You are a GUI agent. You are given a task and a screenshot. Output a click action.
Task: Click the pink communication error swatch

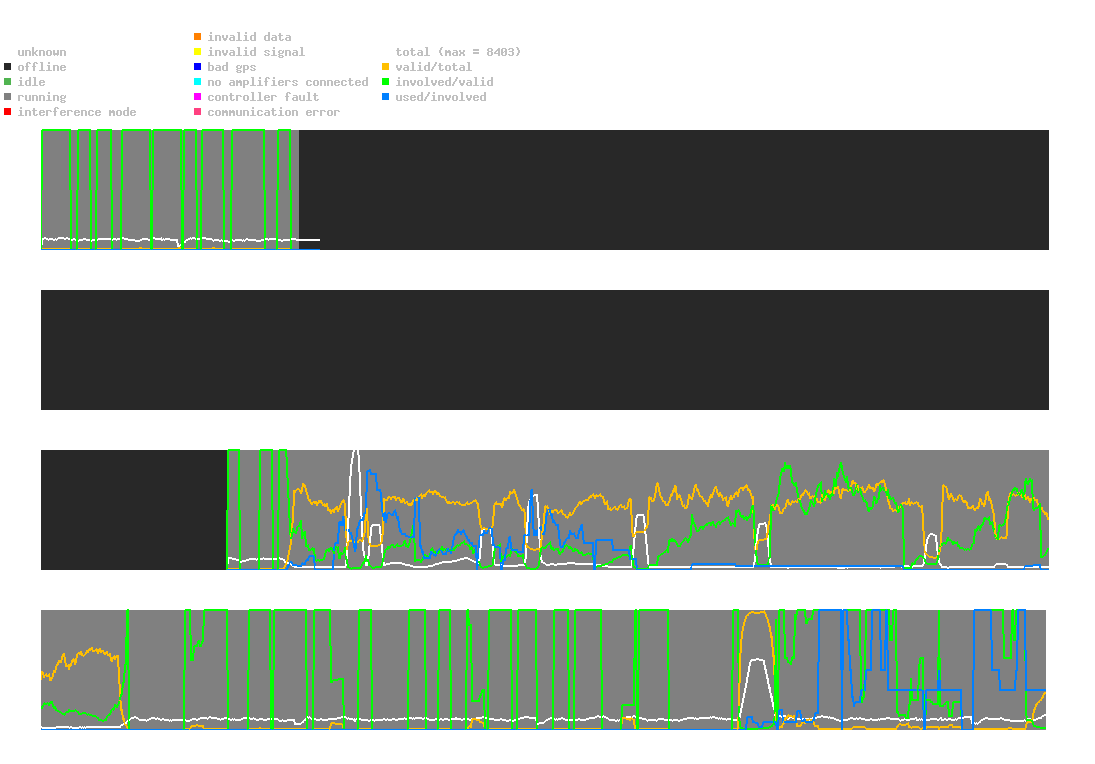(x=198, y=112)
